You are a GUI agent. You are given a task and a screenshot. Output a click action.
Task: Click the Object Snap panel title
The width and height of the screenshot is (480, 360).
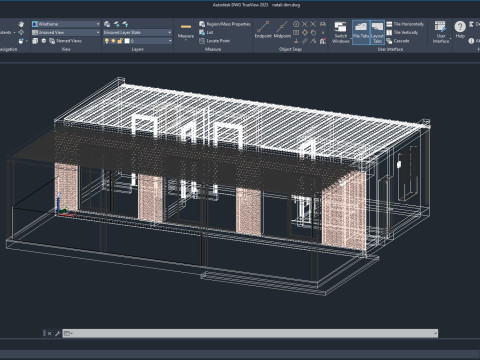[290, 49]
